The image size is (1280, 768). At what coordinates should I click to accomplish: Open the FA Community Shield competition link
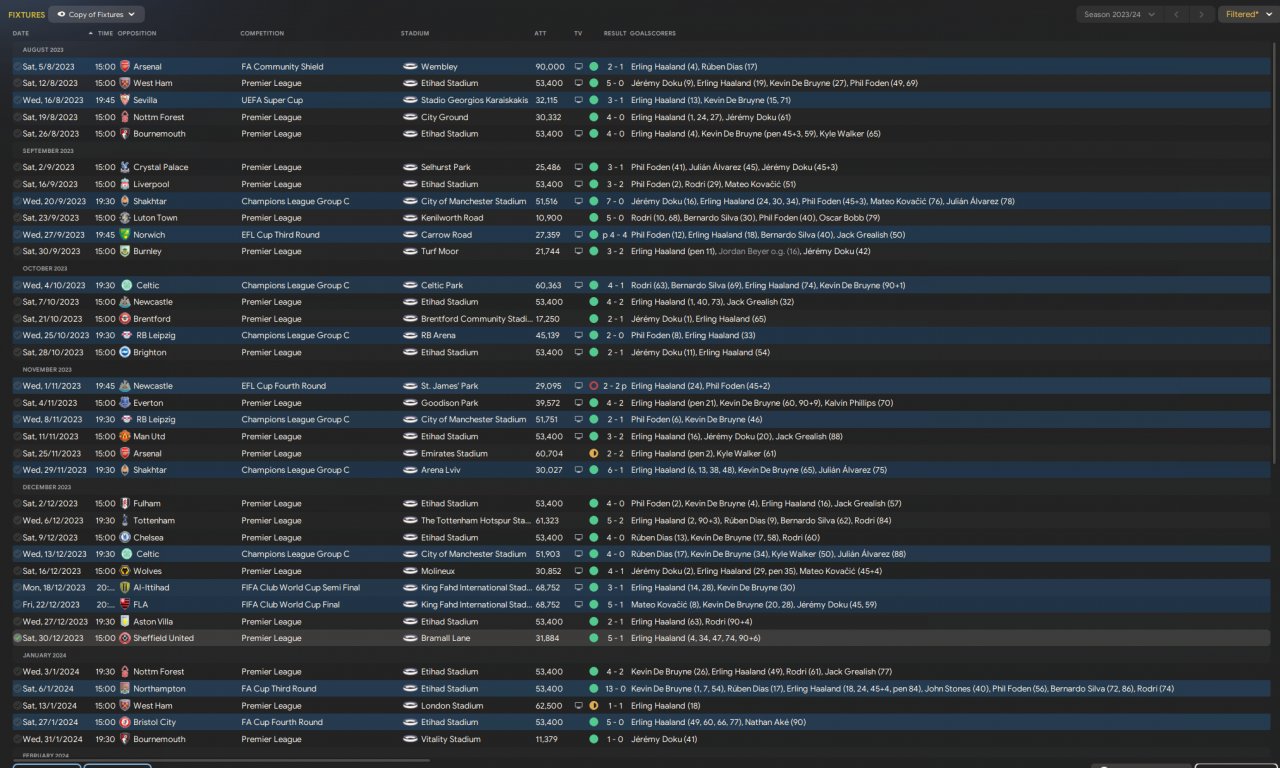(282, 67)
